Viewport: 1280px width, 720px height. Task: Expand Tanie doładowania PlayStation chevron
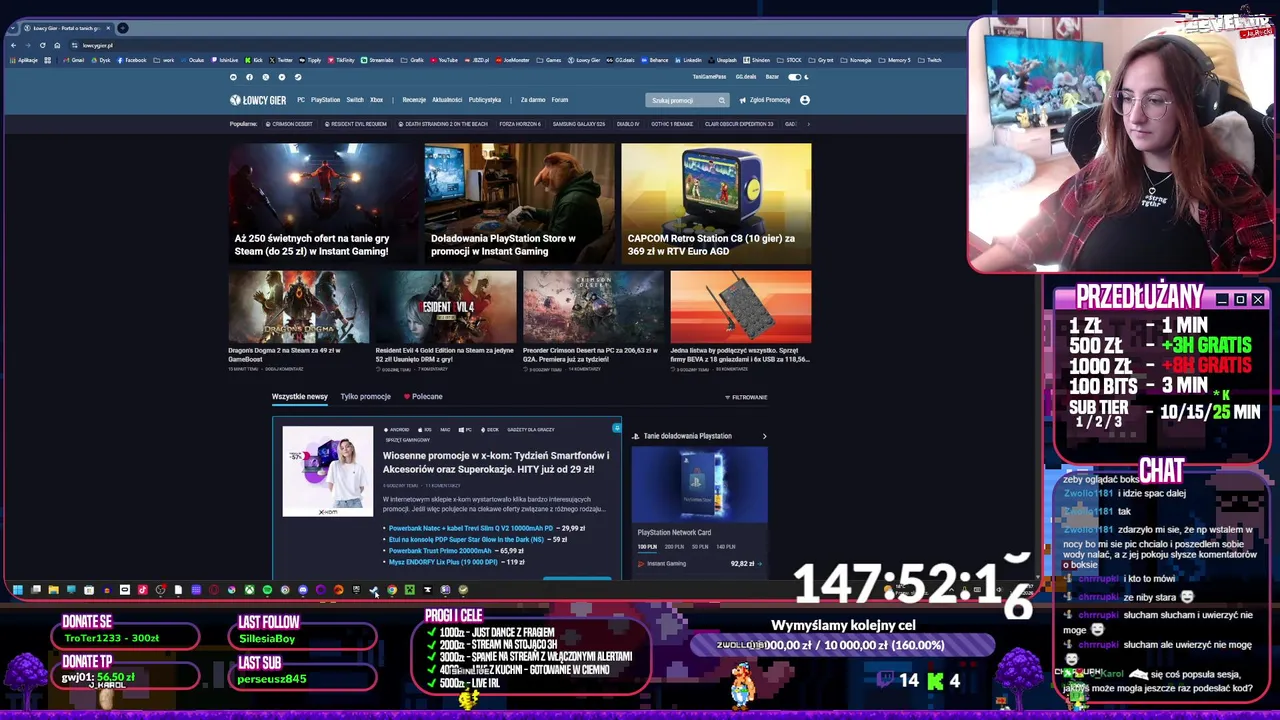pos(764,436)
